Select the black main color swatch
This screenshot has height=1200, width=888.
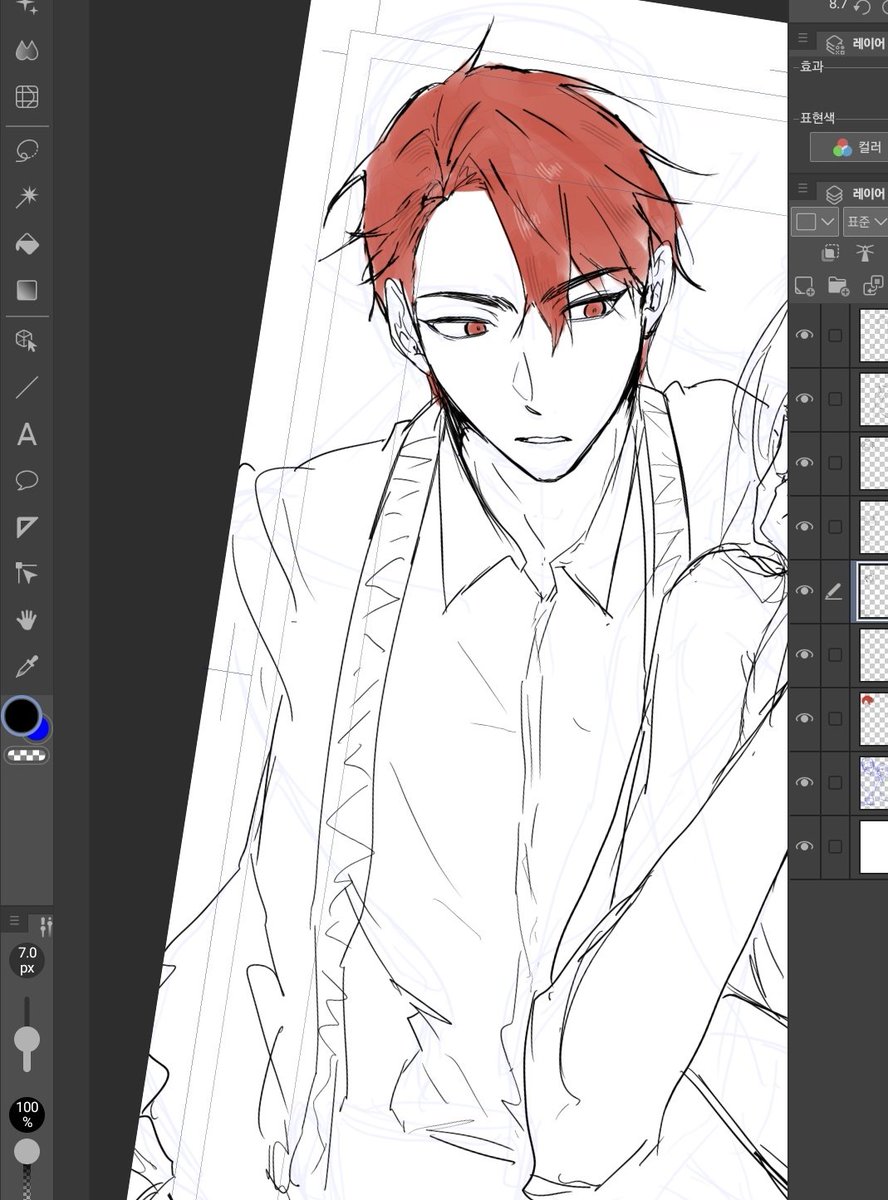(x=21, y=715)
